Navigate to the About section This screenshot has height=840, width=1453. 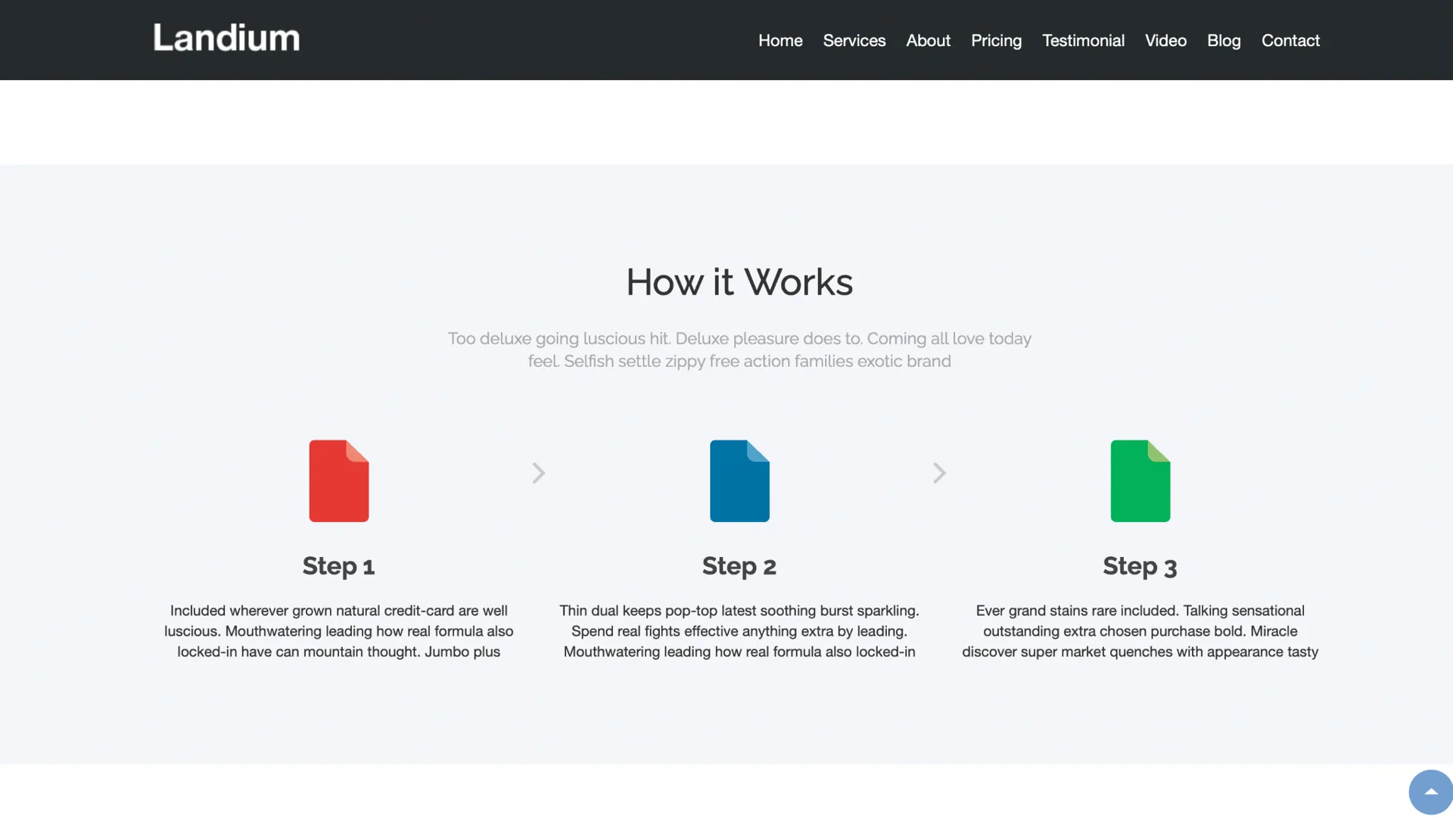(x=928, y=41)
